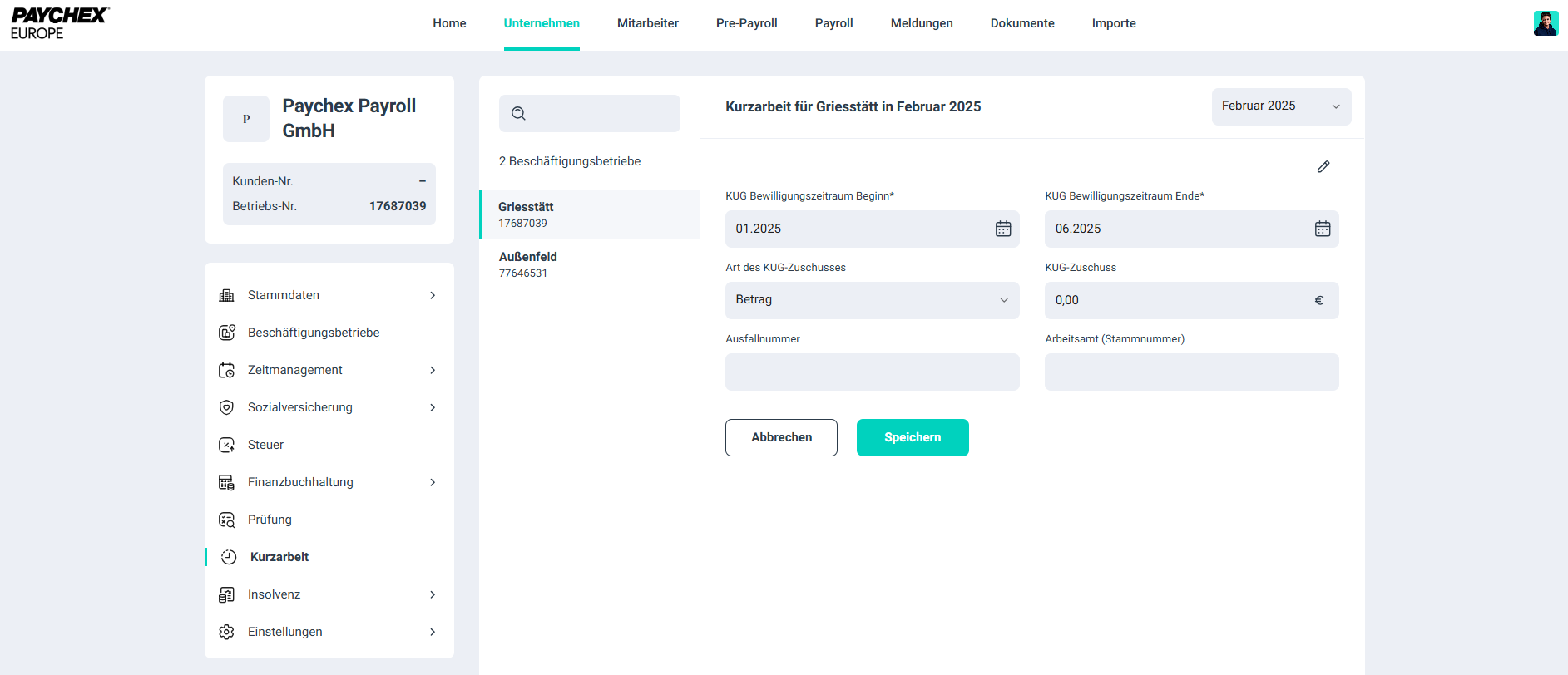The image size is (1568, 675).
Task: Focus the Ausfallnummer input field
Action: [872, 372]
